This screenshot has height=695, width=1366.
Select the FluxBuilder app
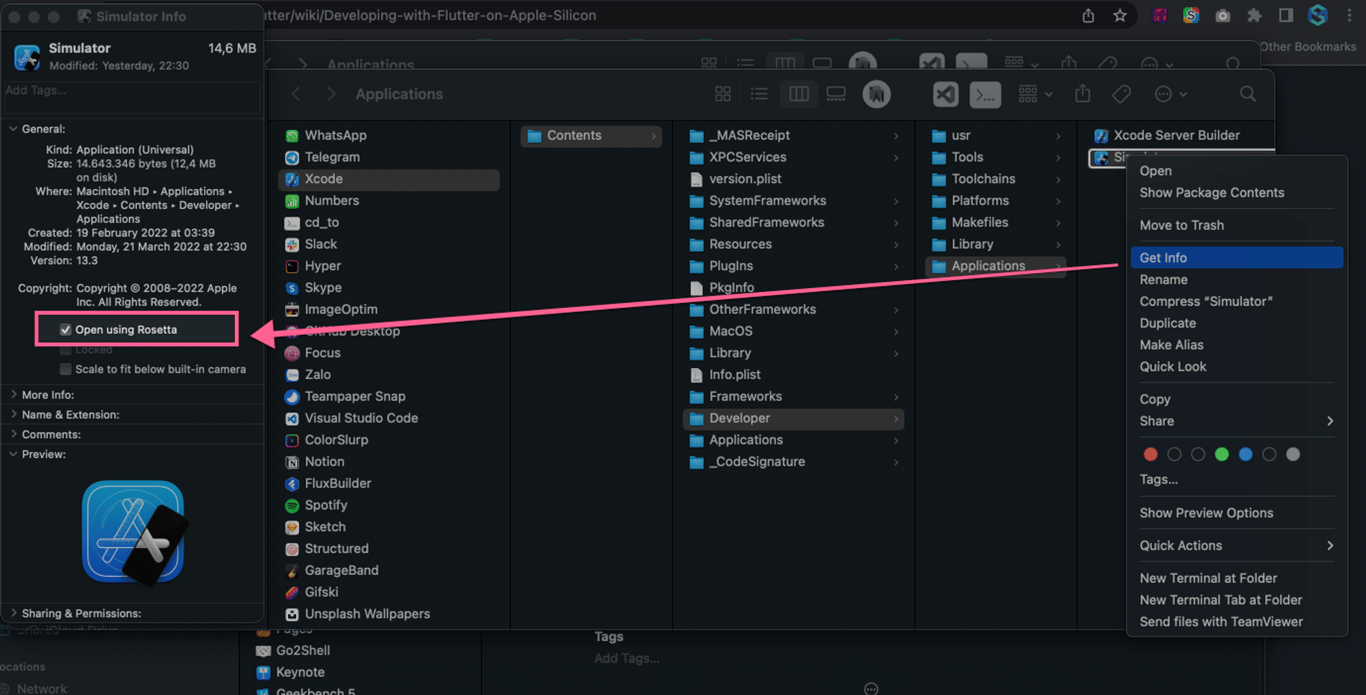(x=337, y=483)
